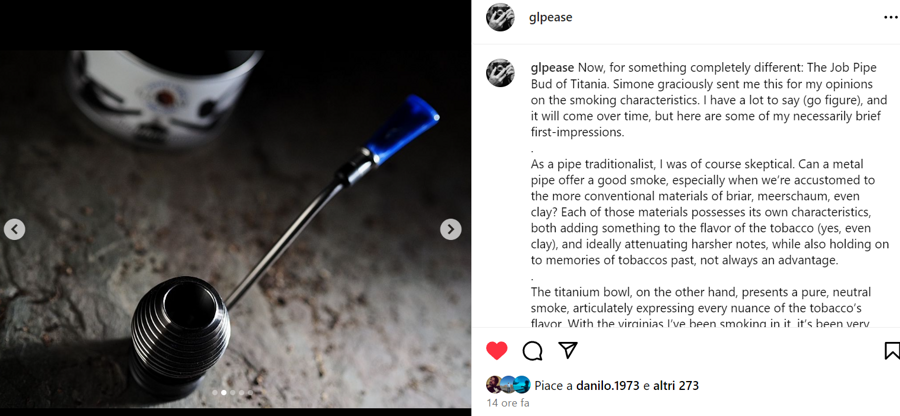Save the post with the bookmark icon
900x416 pixels.
tap(892, 351)
